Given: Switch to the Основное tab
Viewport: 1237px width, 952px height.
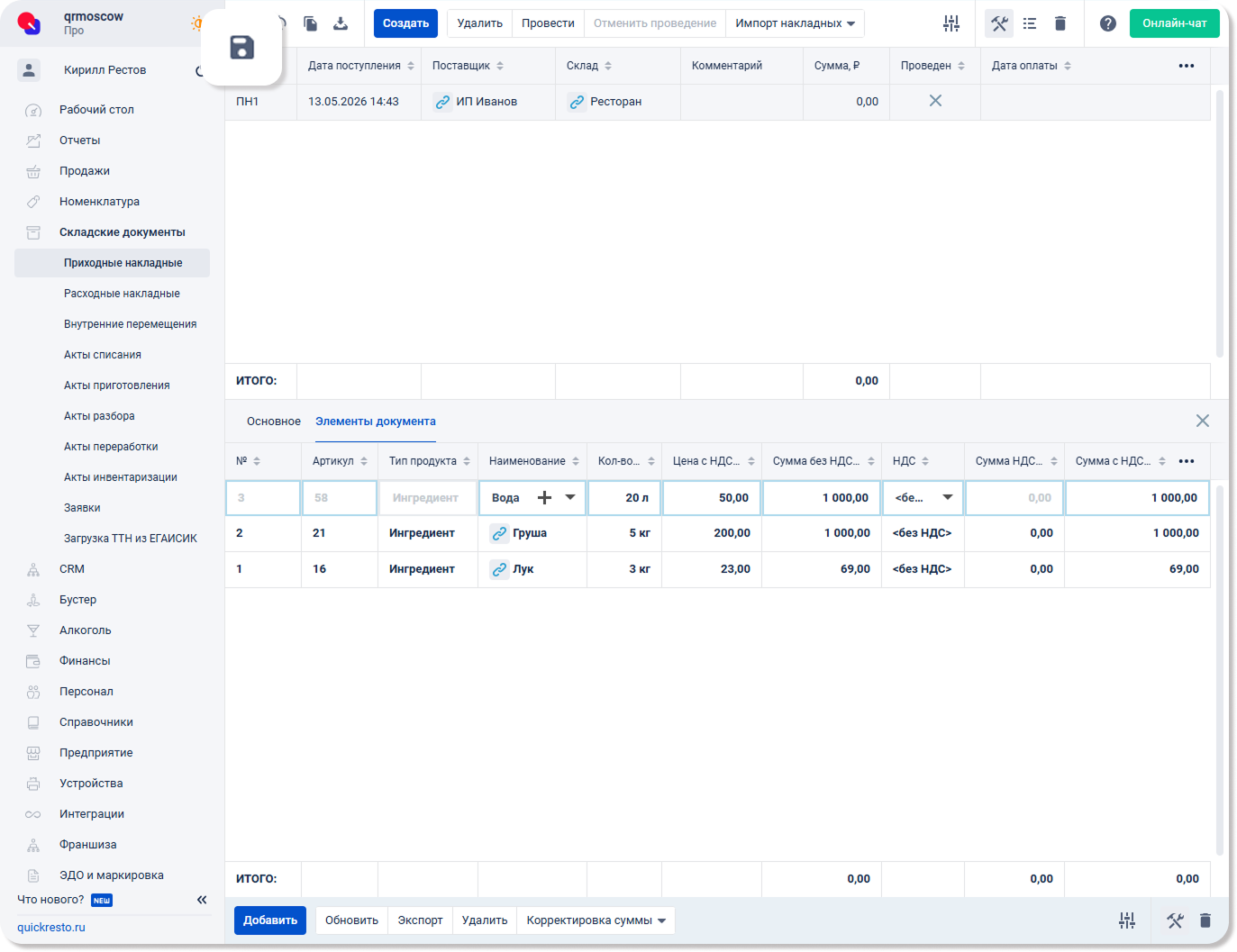Looking at the screenshot, I should tap(274, 422).
